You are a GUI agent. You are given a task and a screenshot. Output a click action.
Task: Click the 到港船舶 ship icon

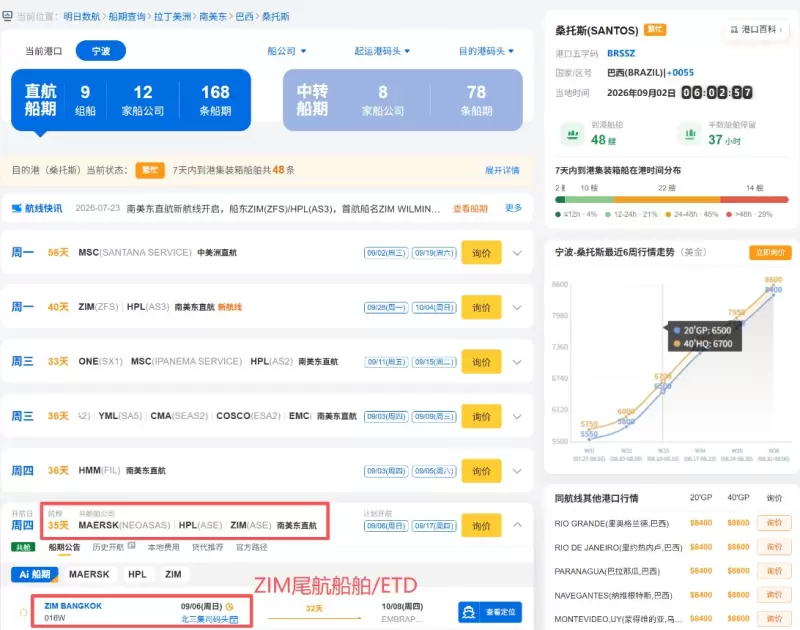(x=573, y=135)
